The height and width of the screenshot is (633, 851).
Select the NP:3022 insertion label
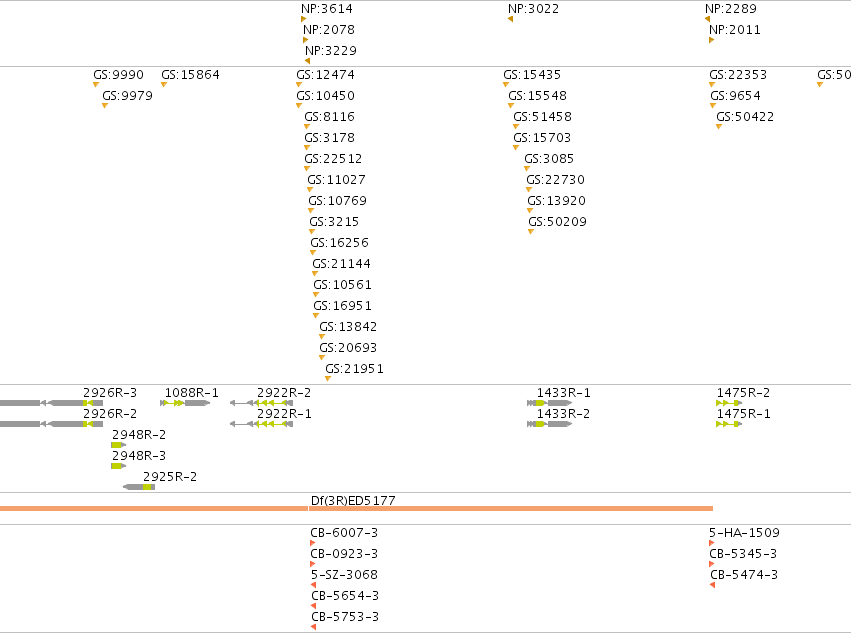(x=534, y=9)
